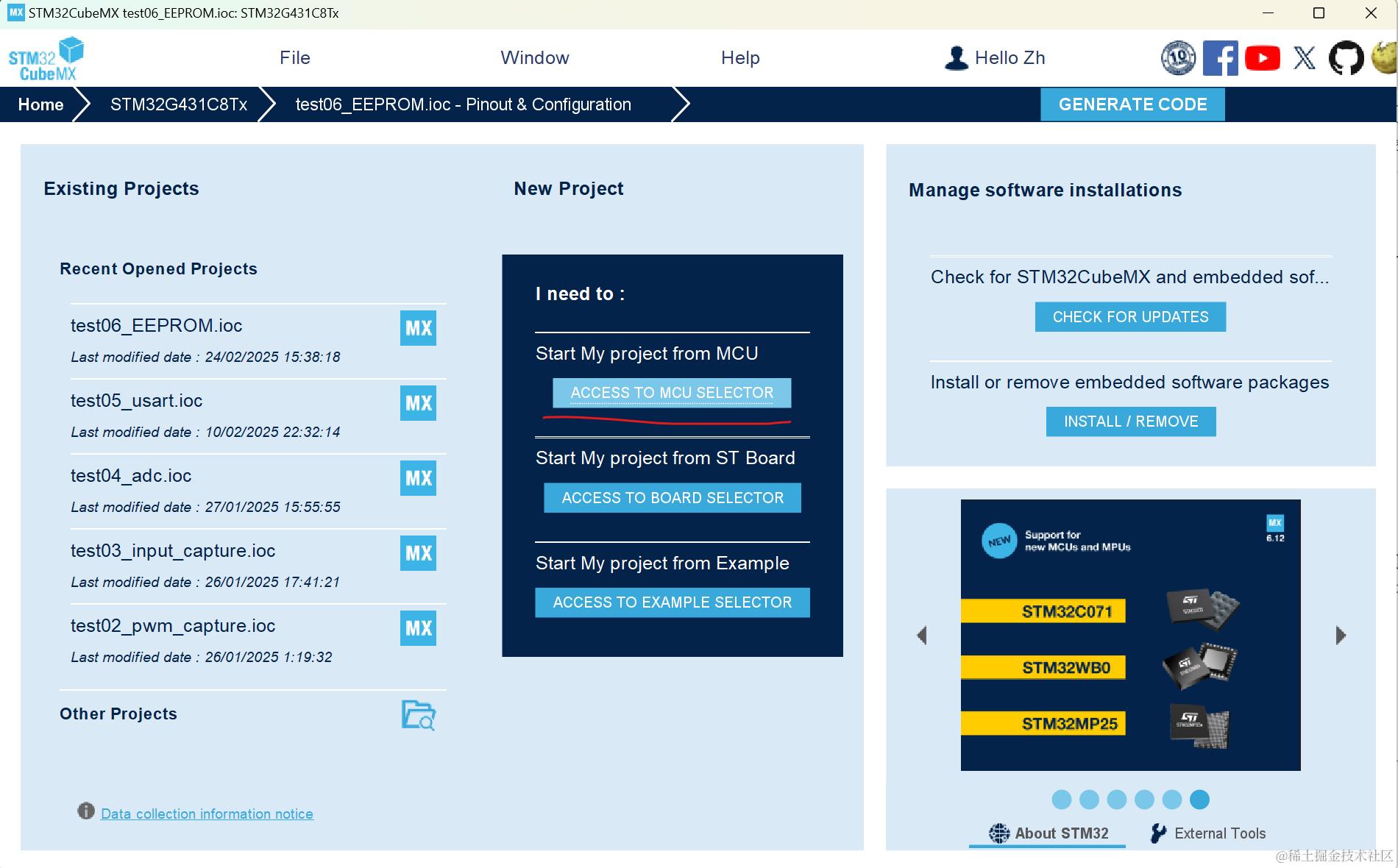Click Install or remove embedded software packages text
Viewport: 1398px width, 868px height.
point(1129,383)
